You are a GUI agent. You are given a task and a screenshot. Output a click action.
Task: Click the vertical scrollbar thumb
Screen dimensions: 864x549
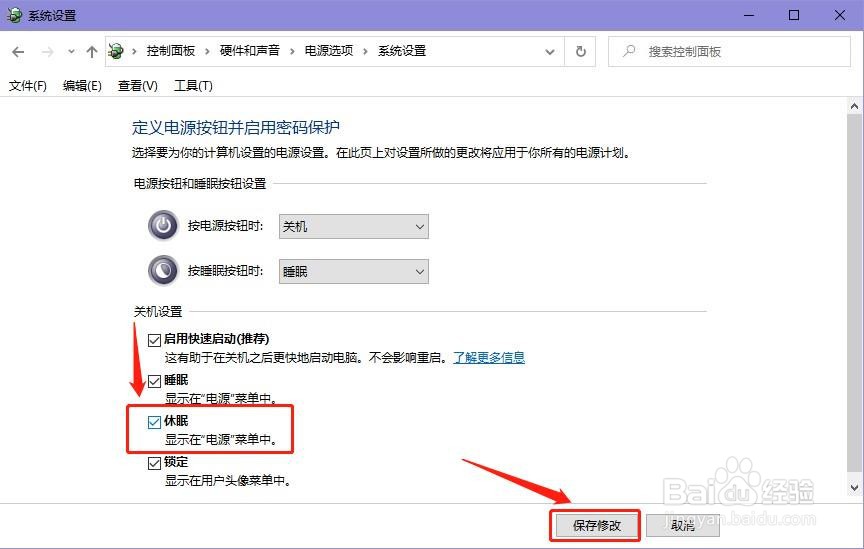tap(854, 293)
